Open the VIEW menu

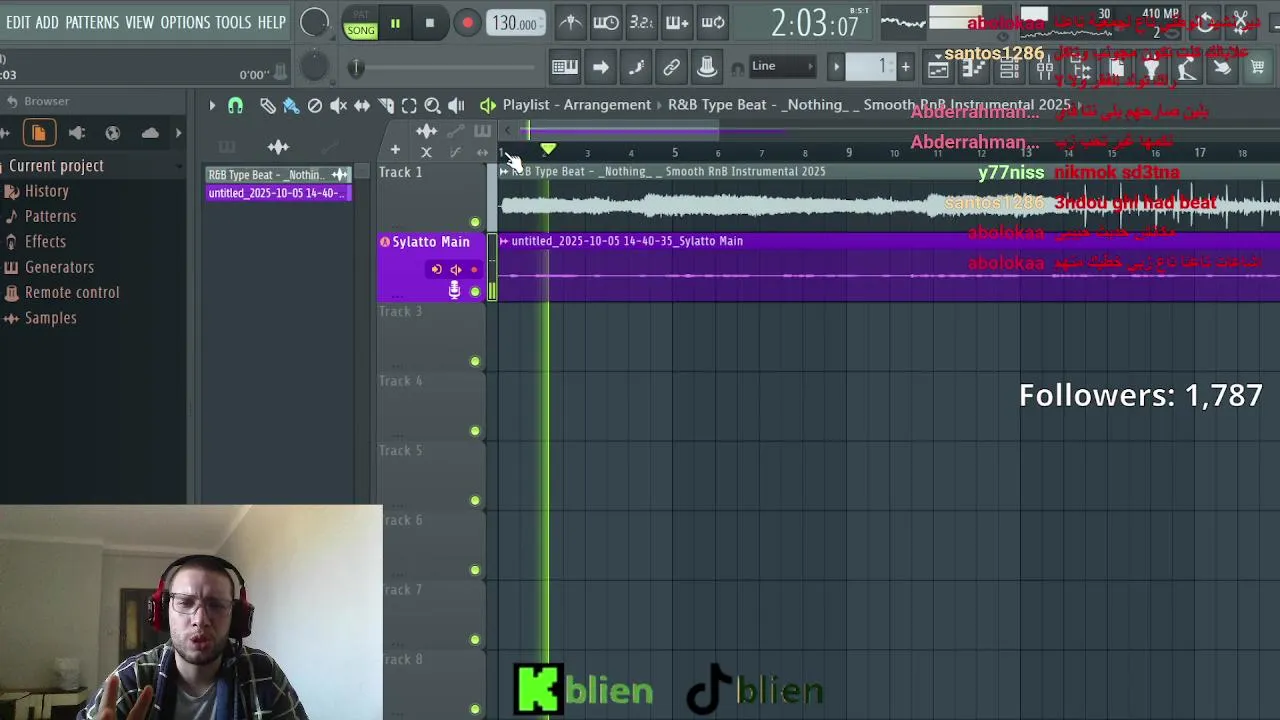click(139, 22)
